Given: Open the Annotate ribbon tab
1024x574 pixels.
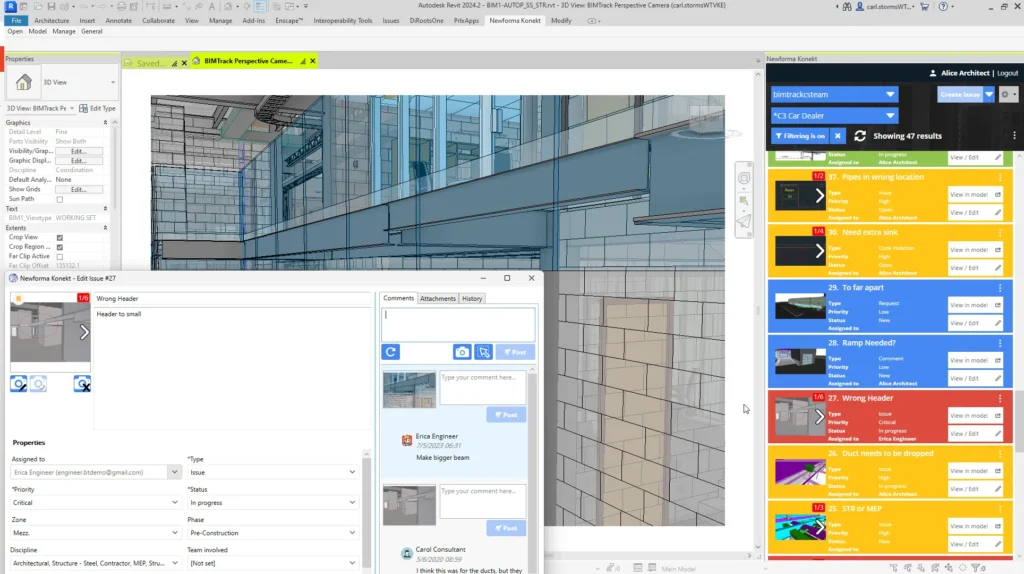Looking at the screenshot, I should pyautogui.click(x=119, y=20).
